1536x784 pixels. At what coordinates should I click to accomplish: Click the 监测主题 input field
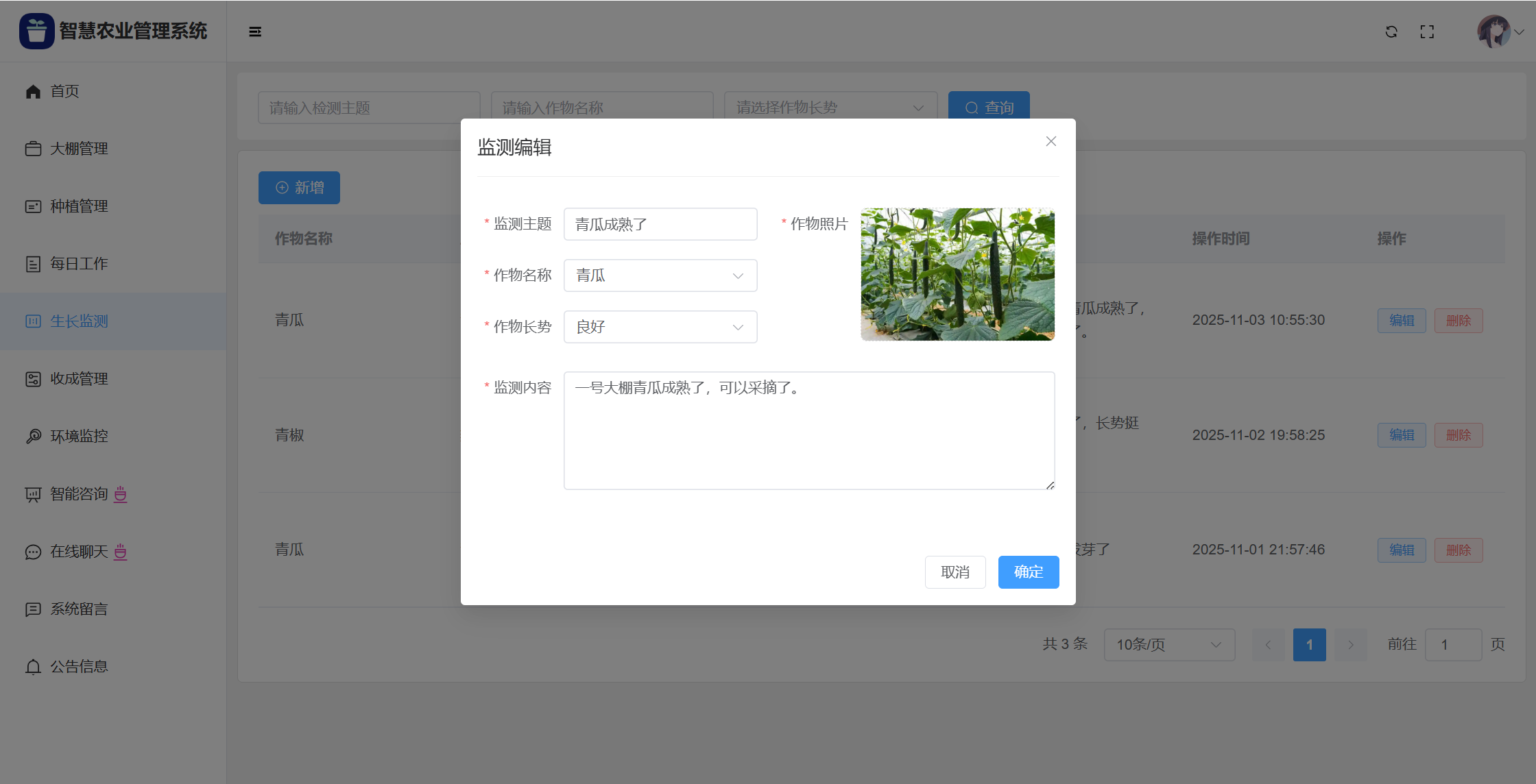point(660,224)
